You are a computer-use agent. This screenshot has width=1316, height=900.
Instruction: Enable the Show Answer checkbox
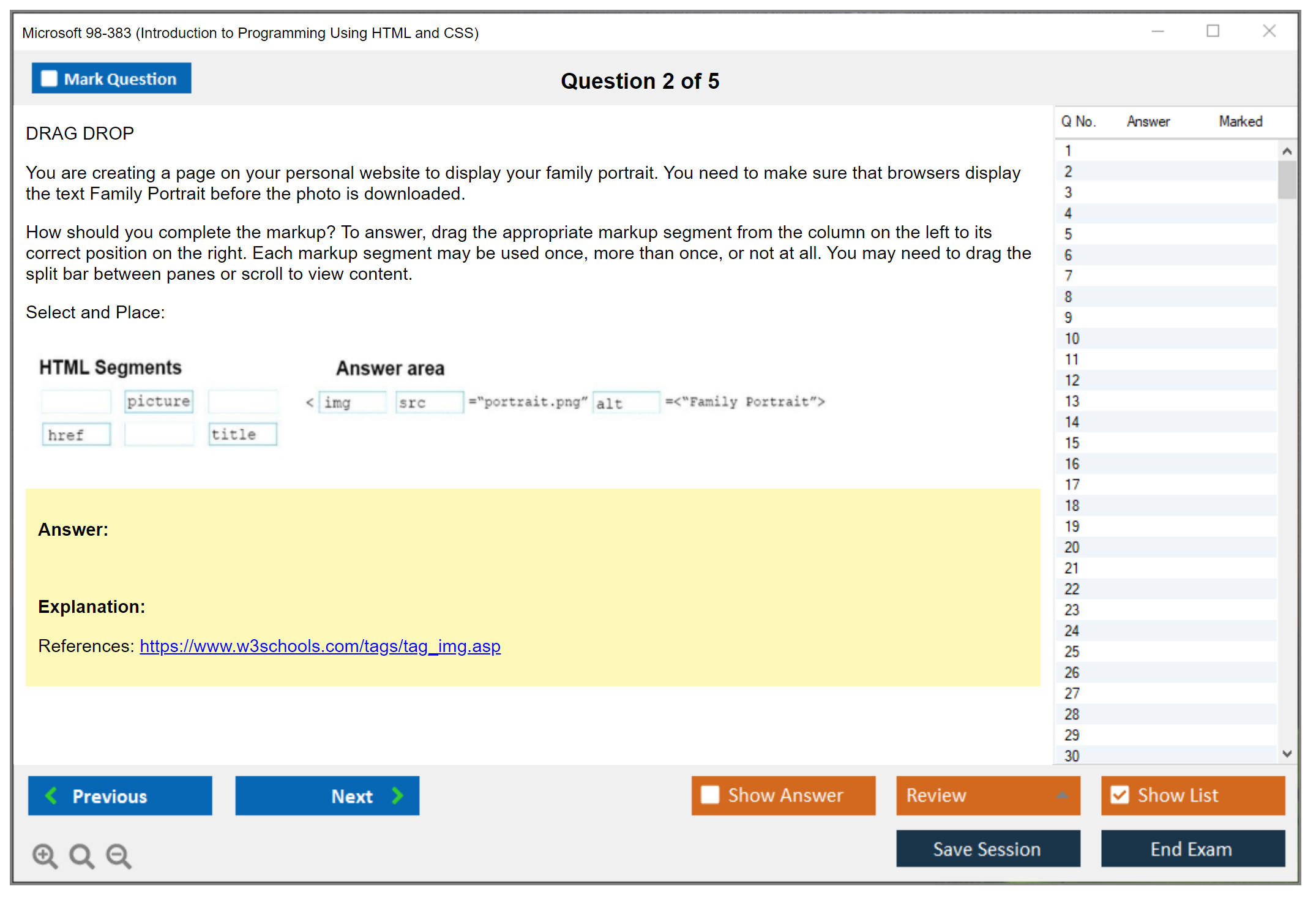pos(710,795)
